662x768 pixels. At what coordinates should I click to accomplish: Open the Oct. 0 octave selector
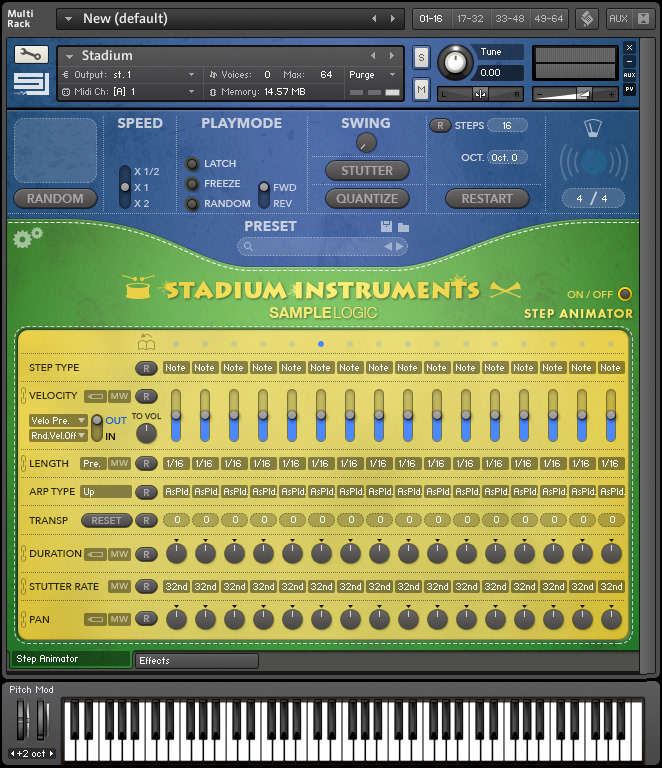pos(507,158)
